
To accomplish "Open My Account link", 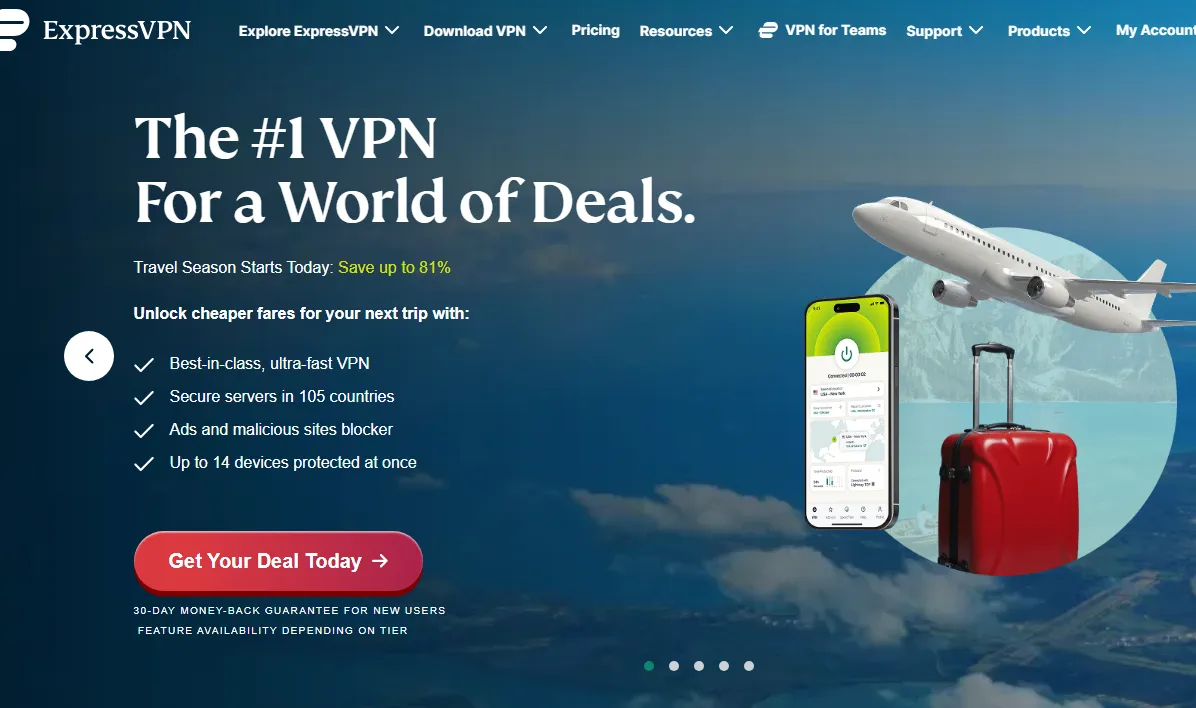I will (x=1156, y=31).
